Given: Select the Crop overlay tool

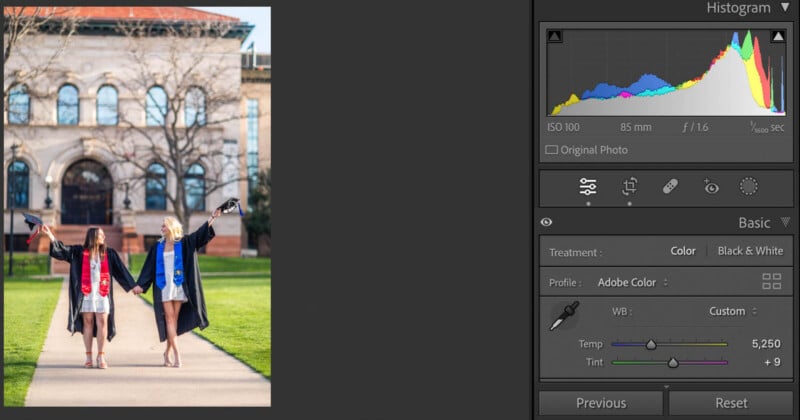Looking at the screenshot, I should point(629,187).
